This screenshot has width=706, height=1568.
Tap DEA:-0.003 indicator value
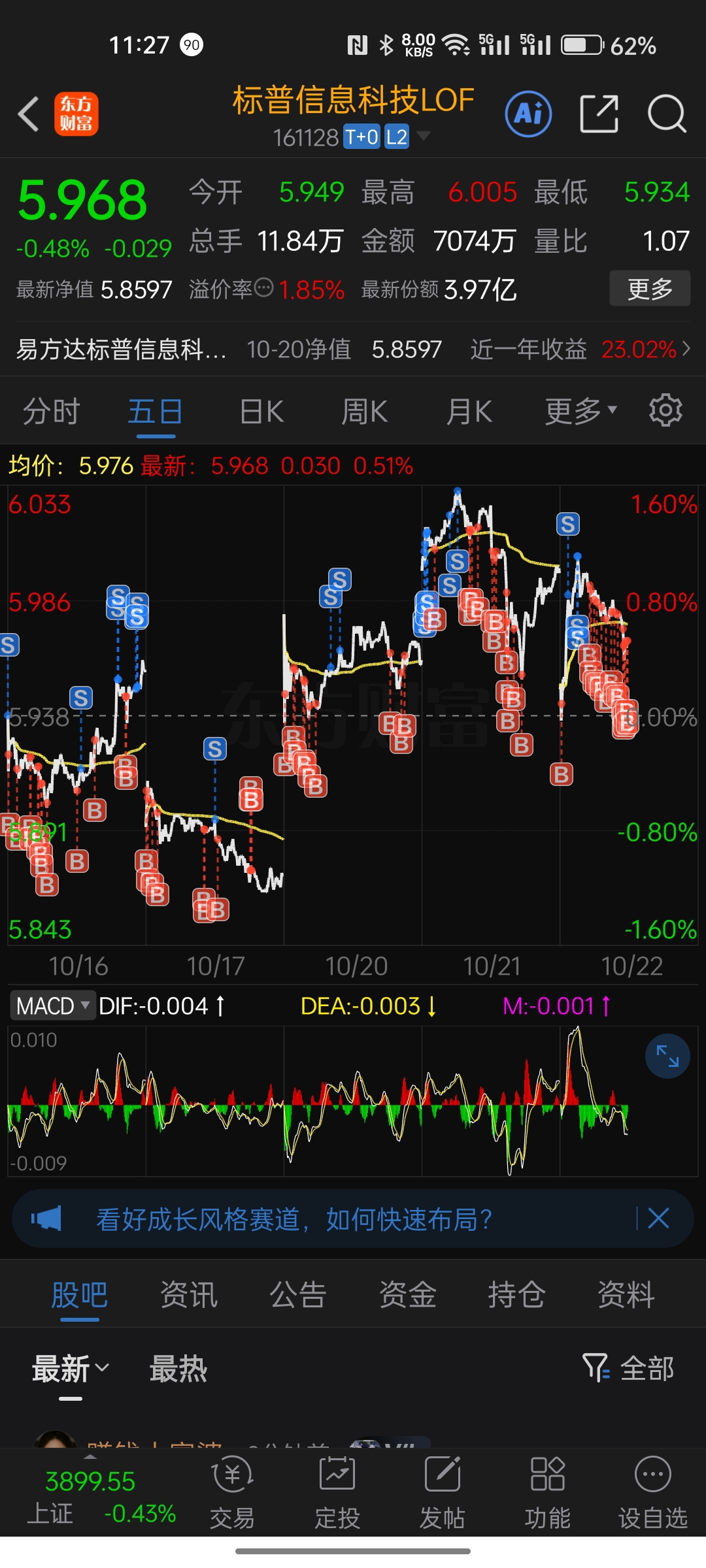tap(368, 1005)
